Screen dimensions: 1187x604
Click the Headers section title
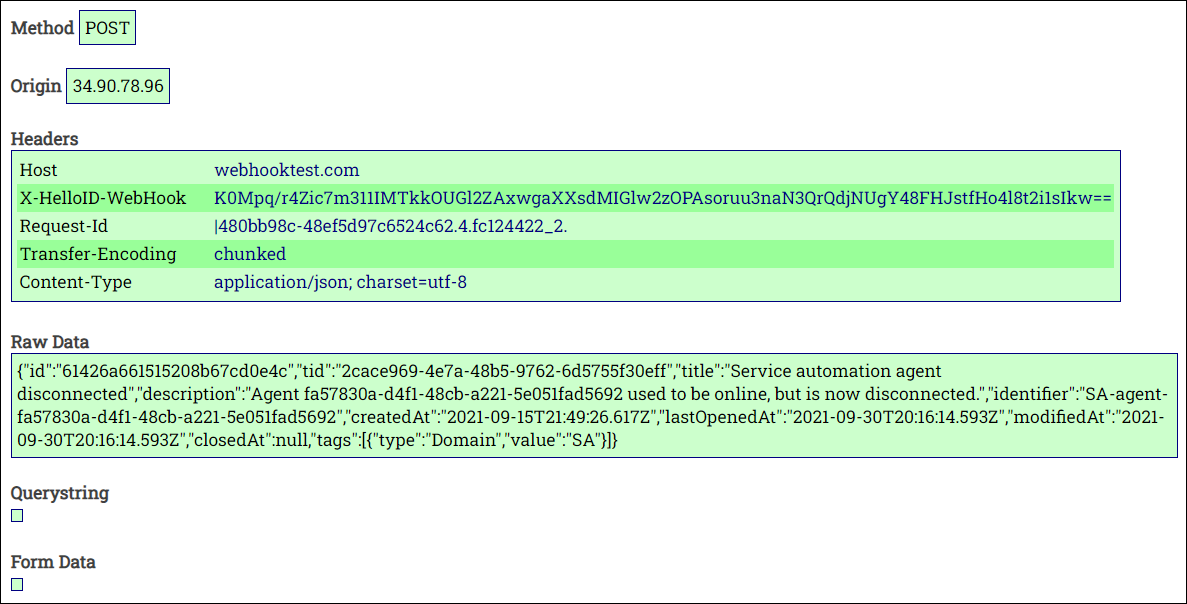(45, 139)
